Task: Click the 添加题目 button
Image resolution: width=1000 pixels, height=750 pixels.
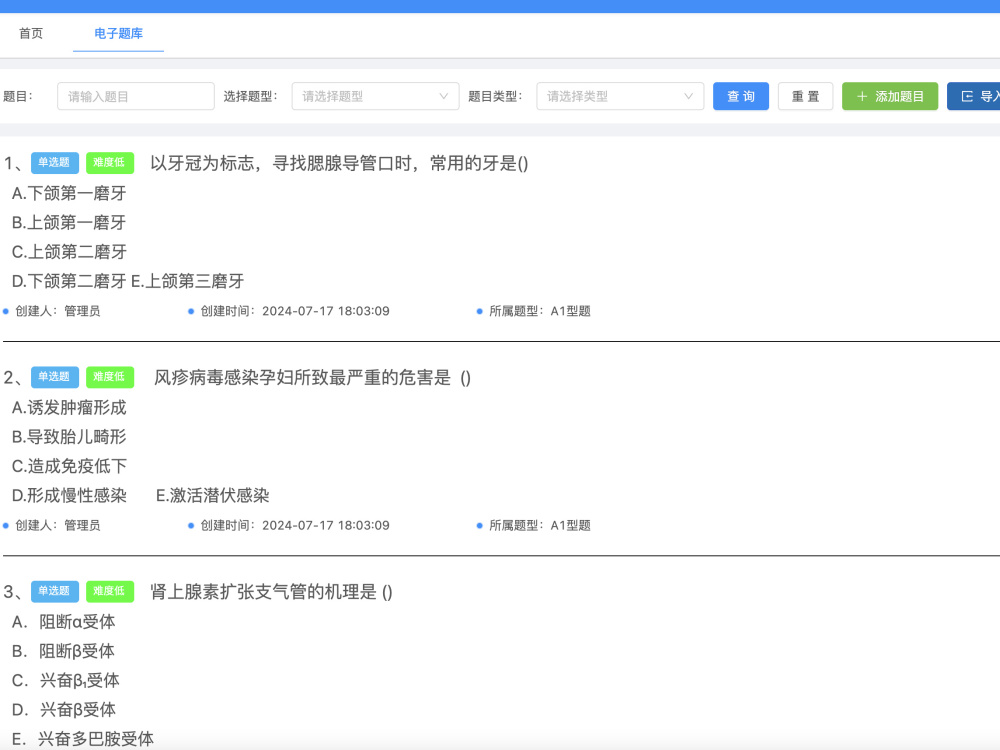Action: (890, 96)
